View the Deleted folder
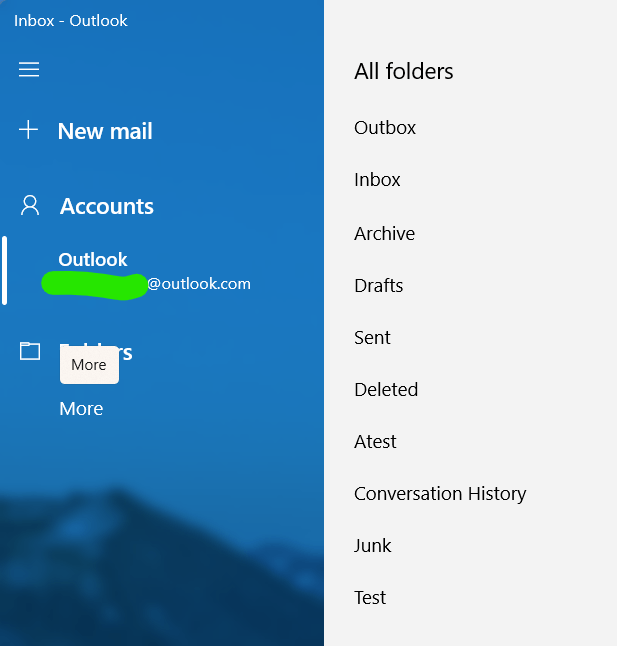 coord(386,390)
